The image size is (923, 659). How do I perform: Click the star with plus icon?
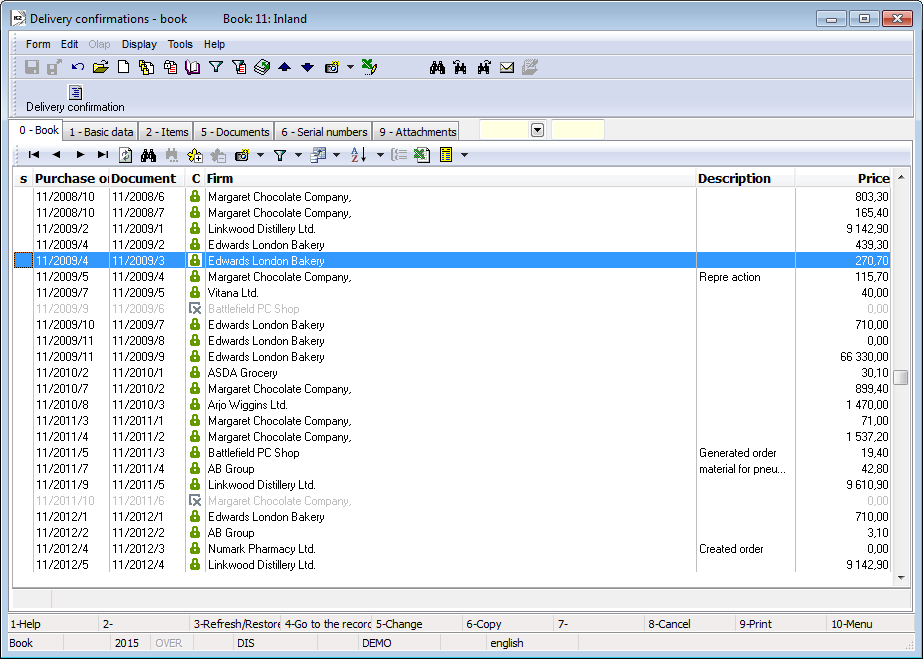click(x=194, y=155)
